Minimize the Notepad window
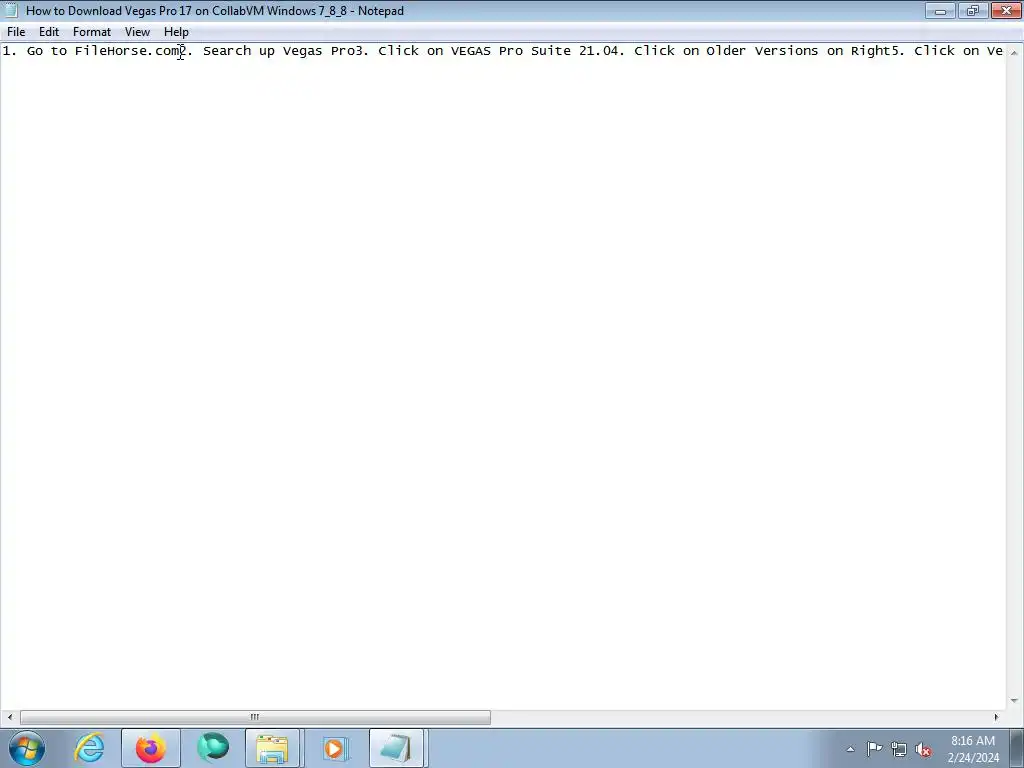Viewport: 1024px width, 768px height. click(940, 10)
